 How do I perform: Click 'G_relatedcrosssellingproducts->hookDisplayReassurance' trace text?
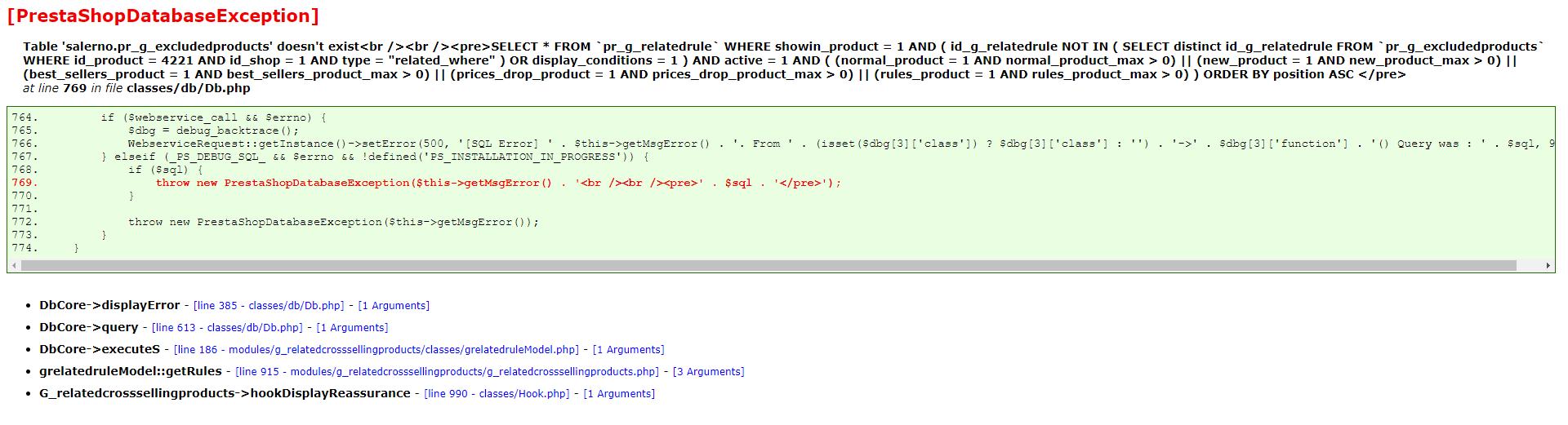[225, 393]
